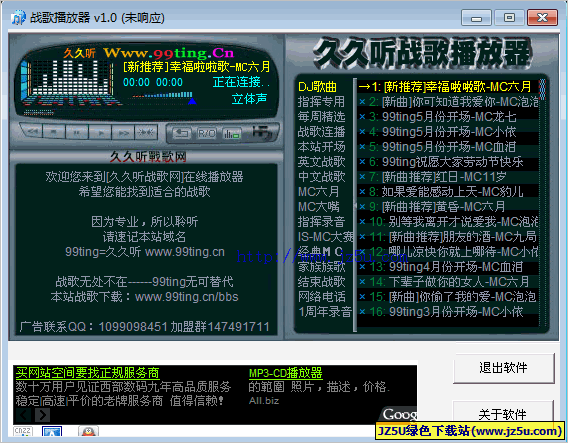Image resolution: width=568 pixels, height=443 pixels.
Task: Click the 退出软件 button
Action: point(504,368)
